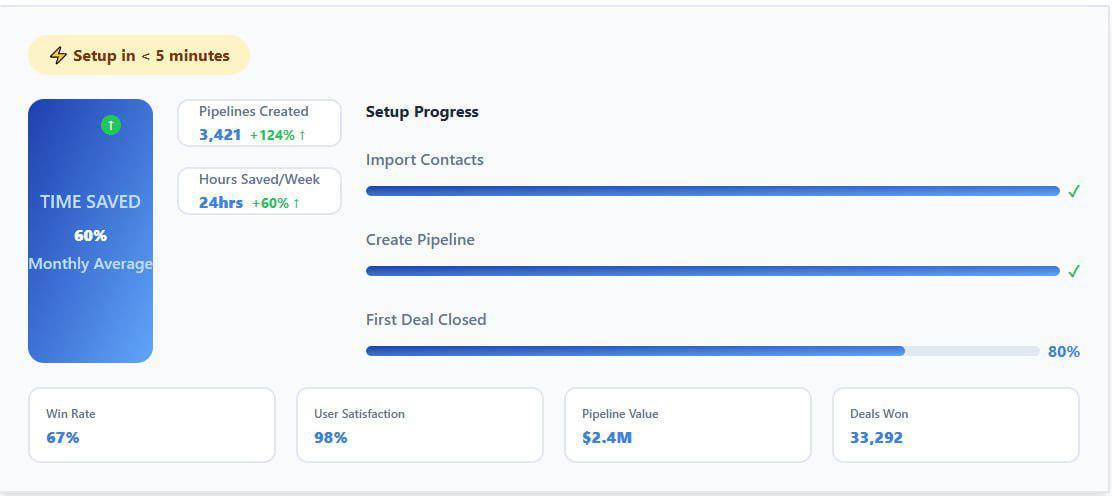This screenshot has height=496, width=1112.
Task: Click the Import Contacts green checkmark
Action: coord(1074,191)
